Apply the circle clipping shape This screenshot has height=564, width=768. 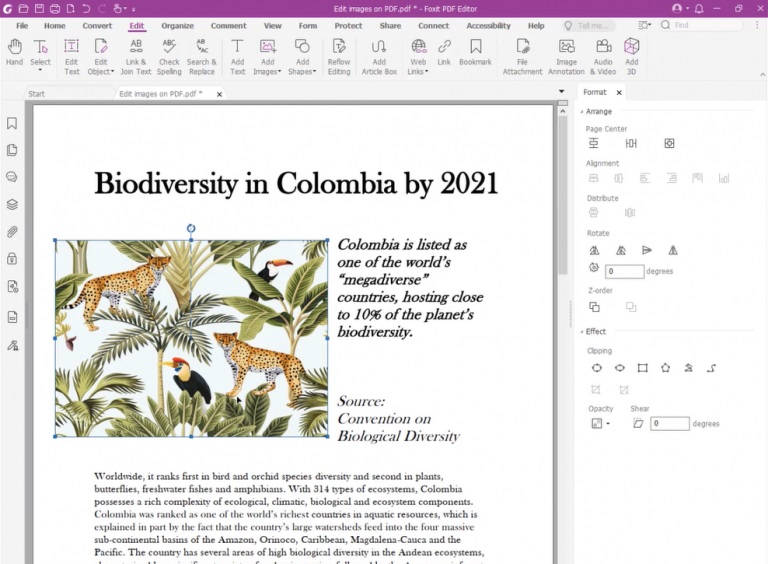point(597,368)
